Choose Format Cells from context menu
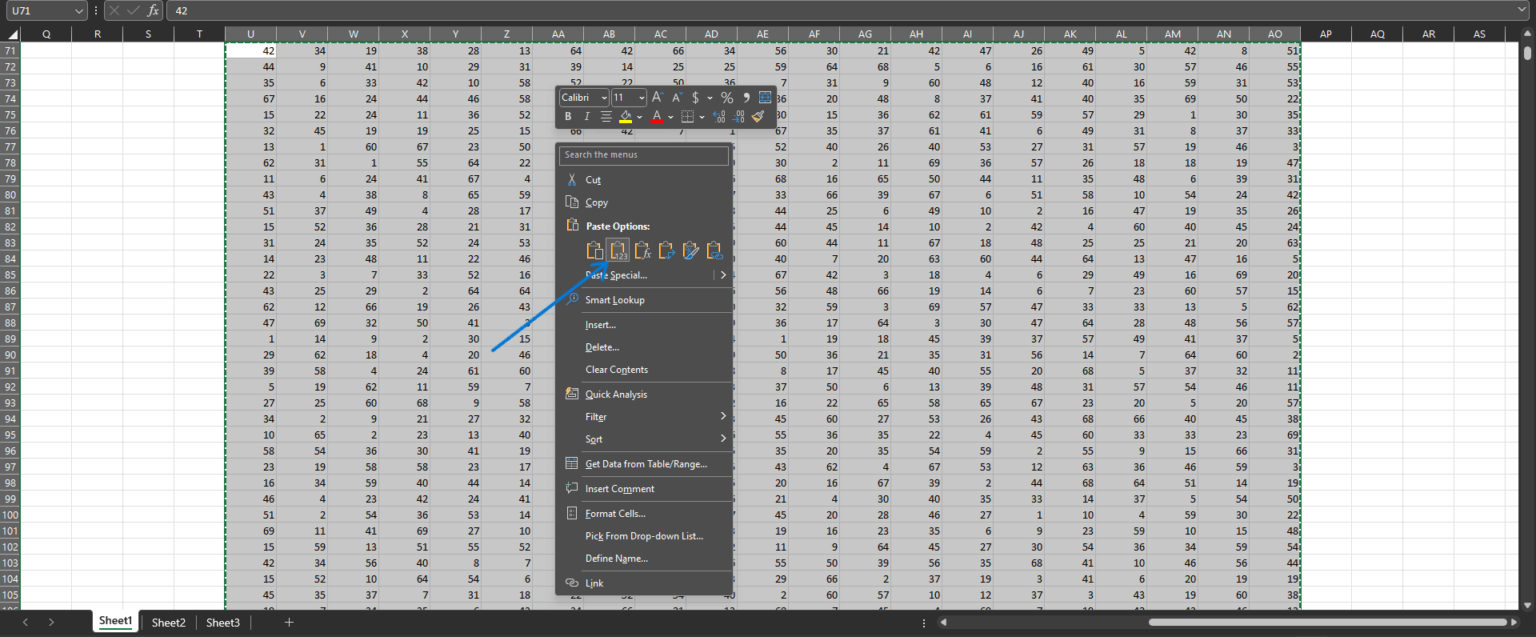The height and width of the screenshot is (637, 1536). tap(615, 514)
